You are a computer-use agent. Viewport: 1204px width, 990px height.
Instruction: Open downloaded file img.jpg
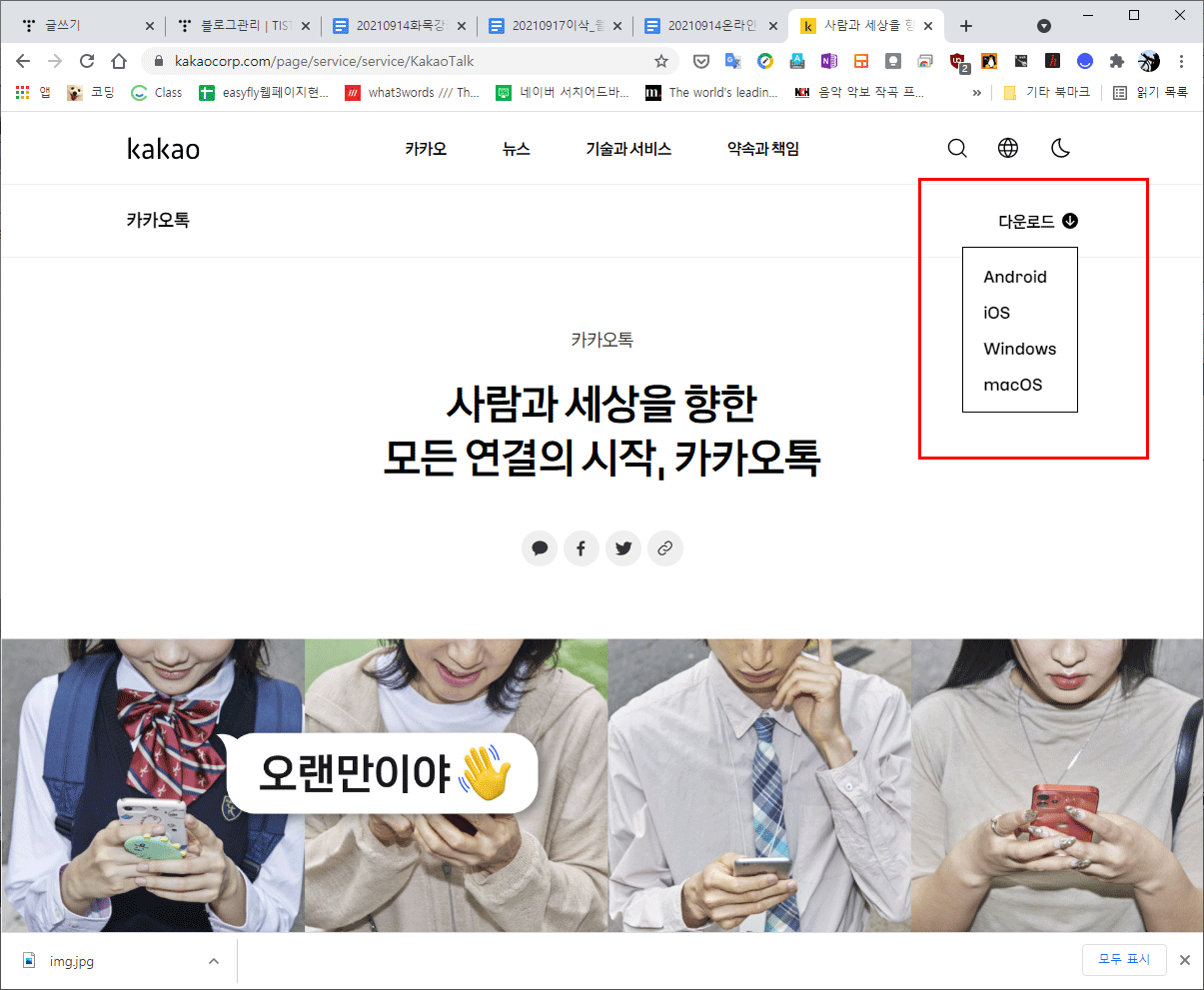71,961
